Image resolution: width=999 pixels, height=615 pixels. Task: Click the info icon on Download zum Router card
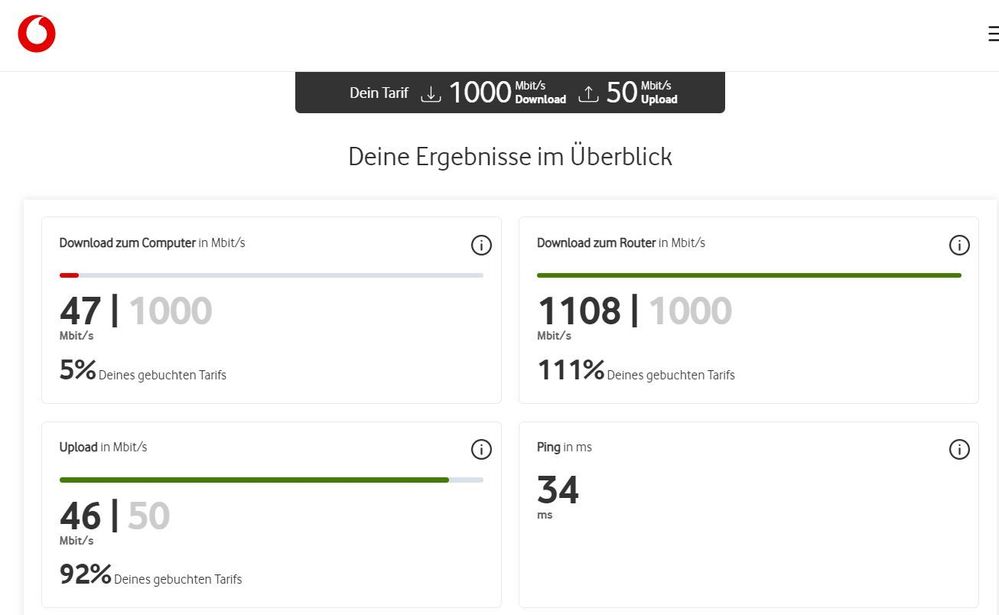pos(959,245)
